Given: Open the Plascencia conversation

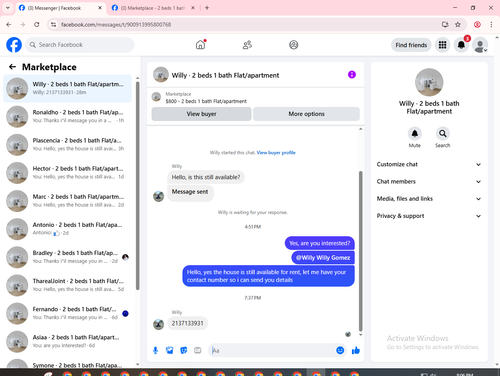Looking at the screenshot, I should tap(67, 145).
